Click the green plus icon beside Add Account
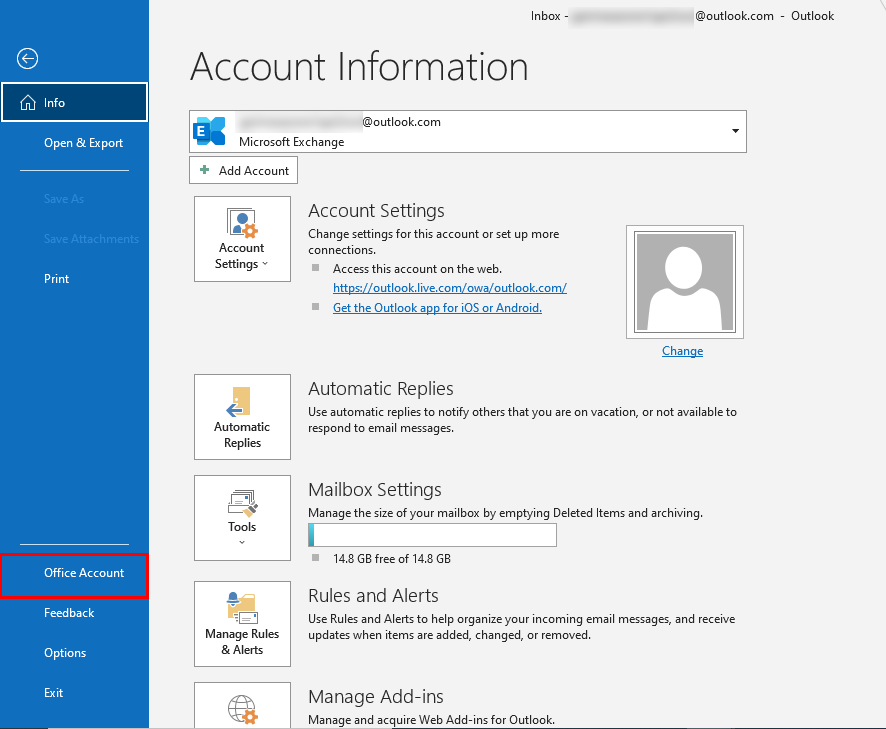The height and width of the screenshot is (729, 886). [205, 170]
